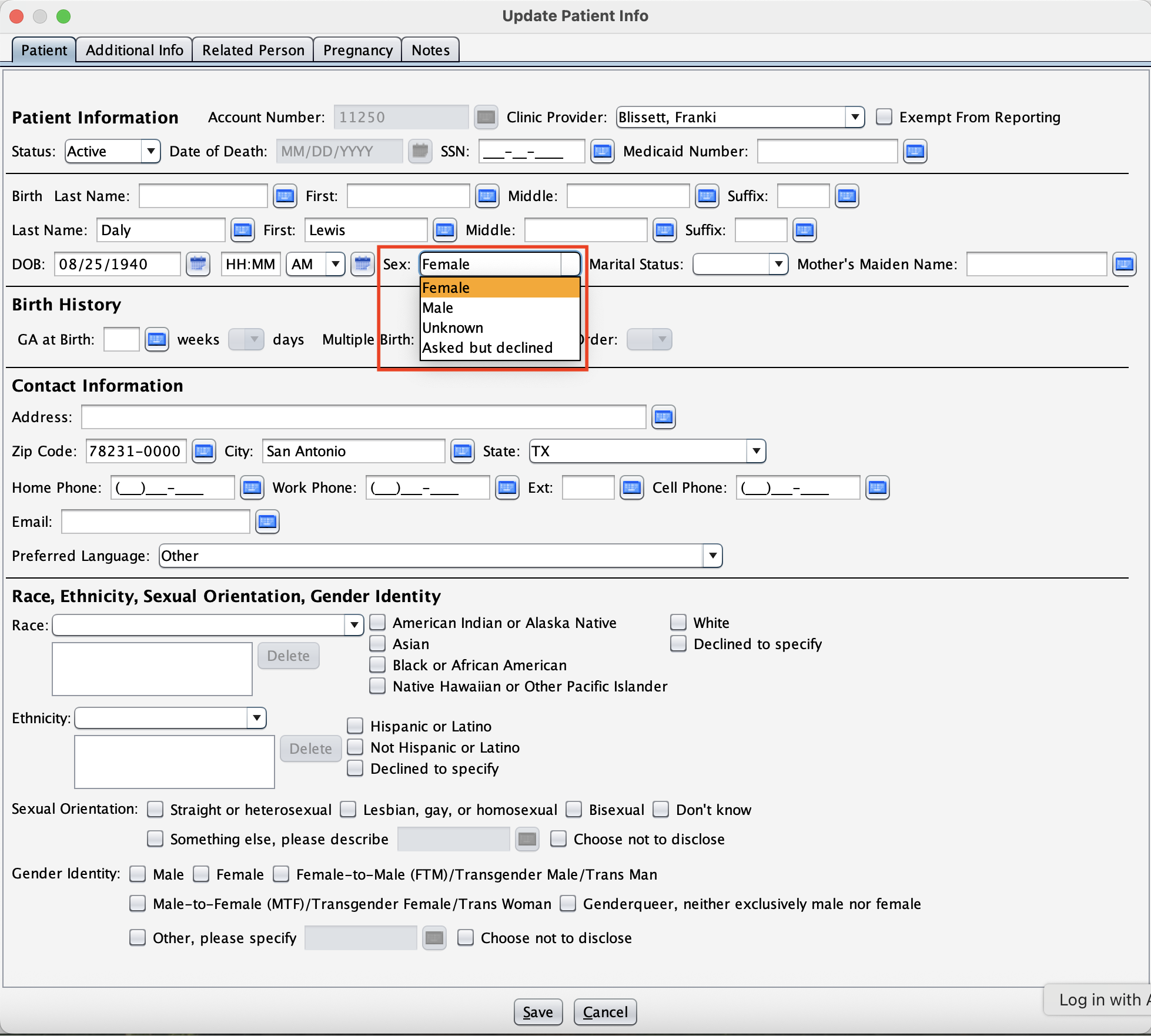Check Black or African American race box
Image resolution: width=1151 pixels, height=1036 pixels.
point(377,665)
